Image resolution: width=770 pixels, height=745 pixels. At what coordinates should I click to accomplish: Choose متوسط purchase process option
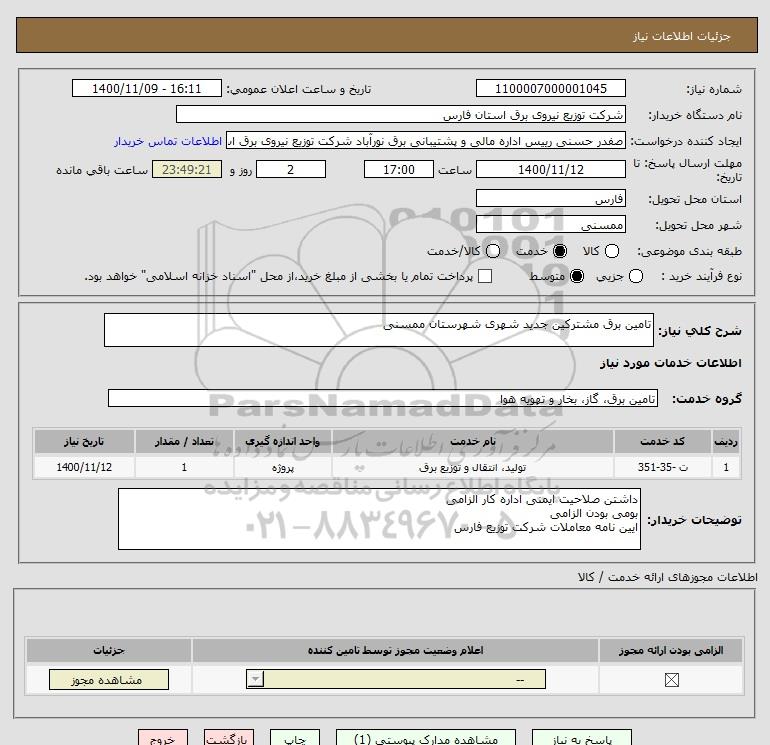(x=577, y=276)
